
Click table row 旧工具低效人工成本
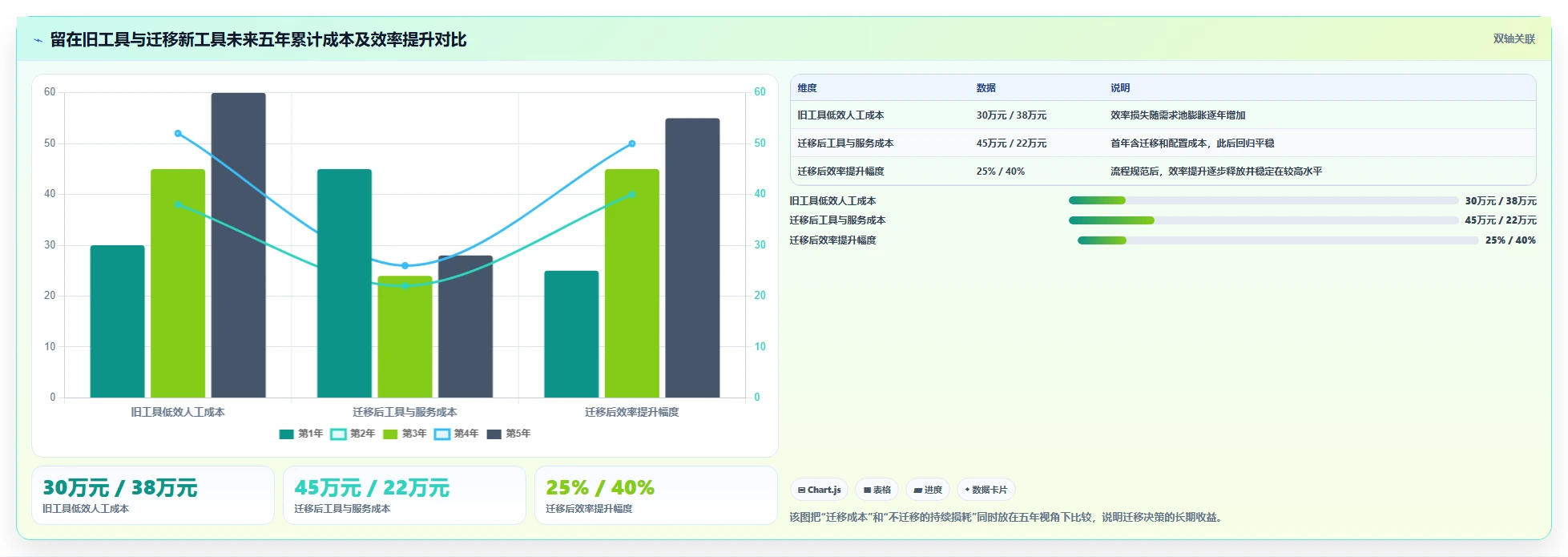(1163, 115)
